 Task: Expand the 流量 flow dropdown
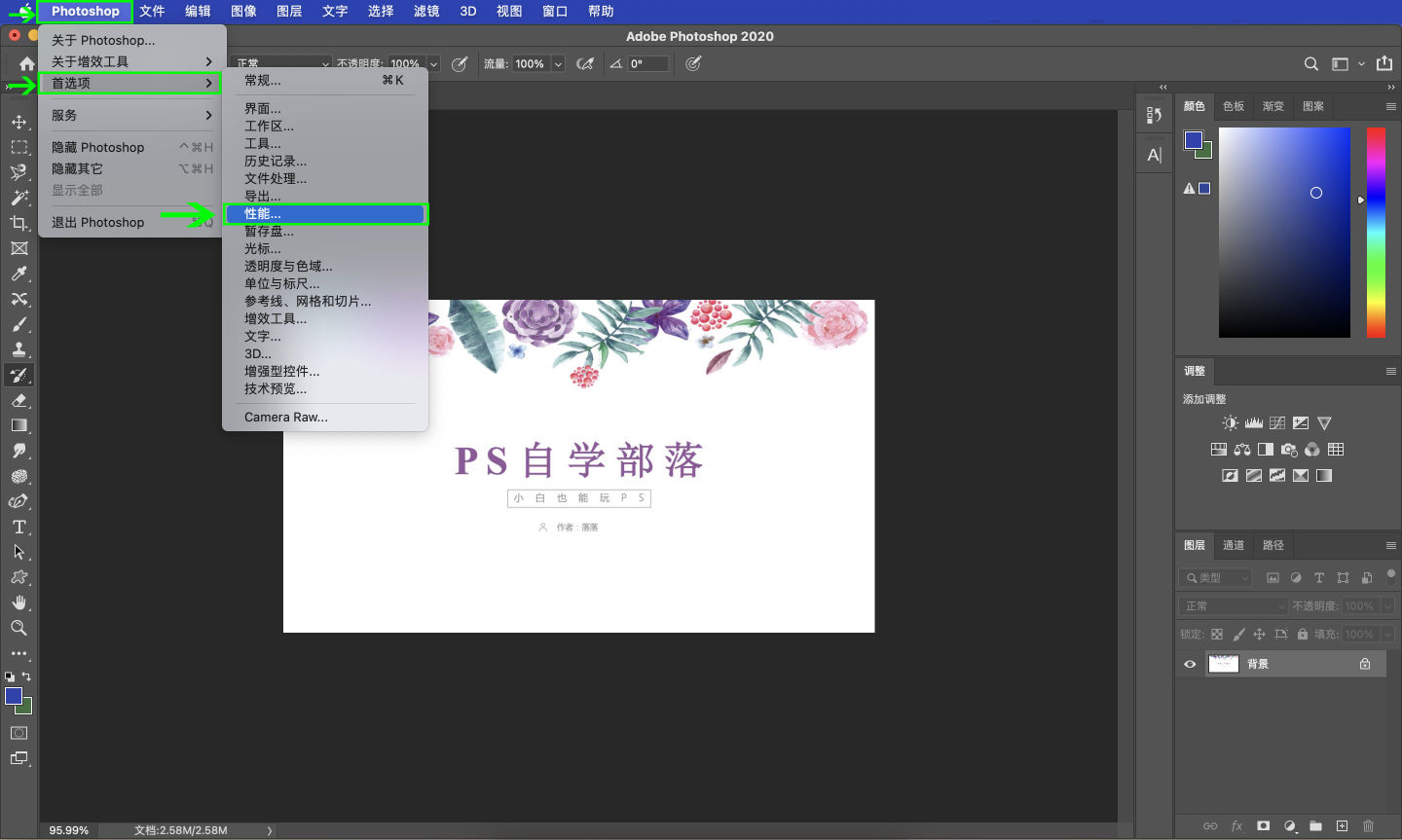click(x=558, y=64)
